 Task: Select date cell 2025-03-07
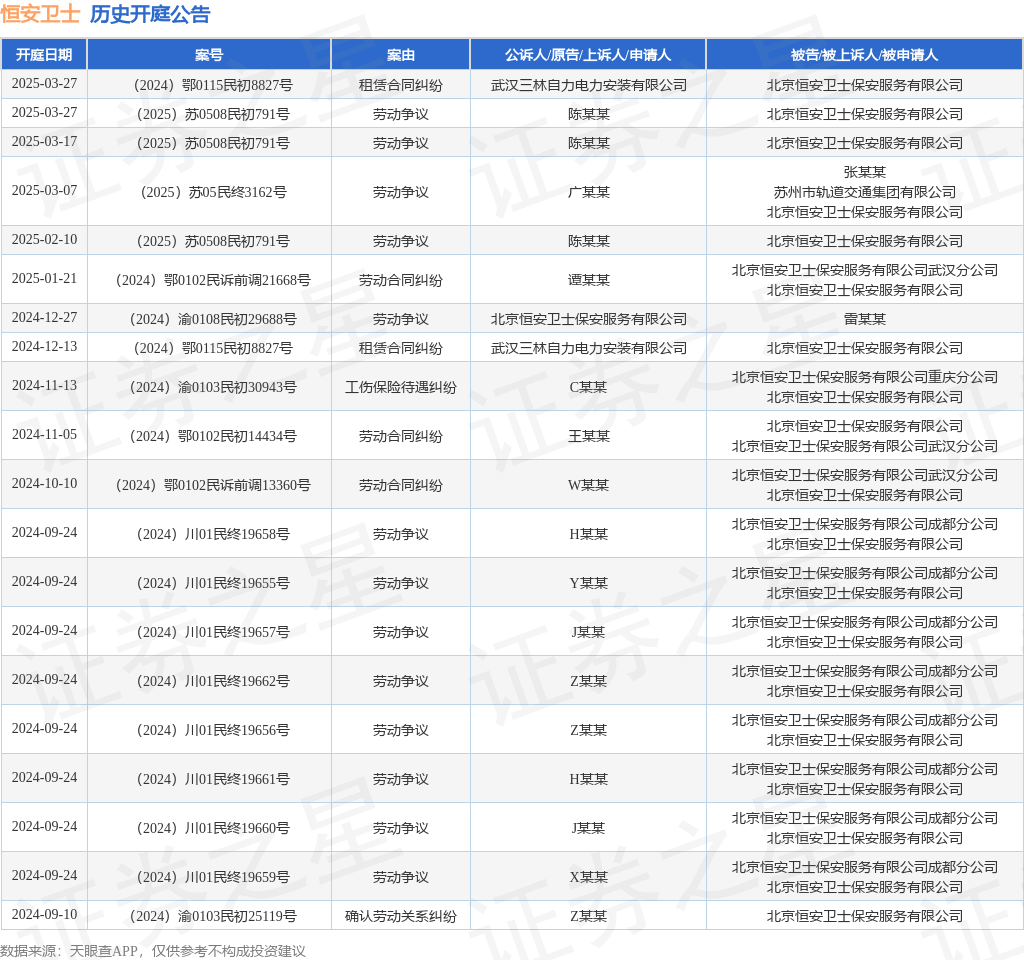tap(44, 191)
